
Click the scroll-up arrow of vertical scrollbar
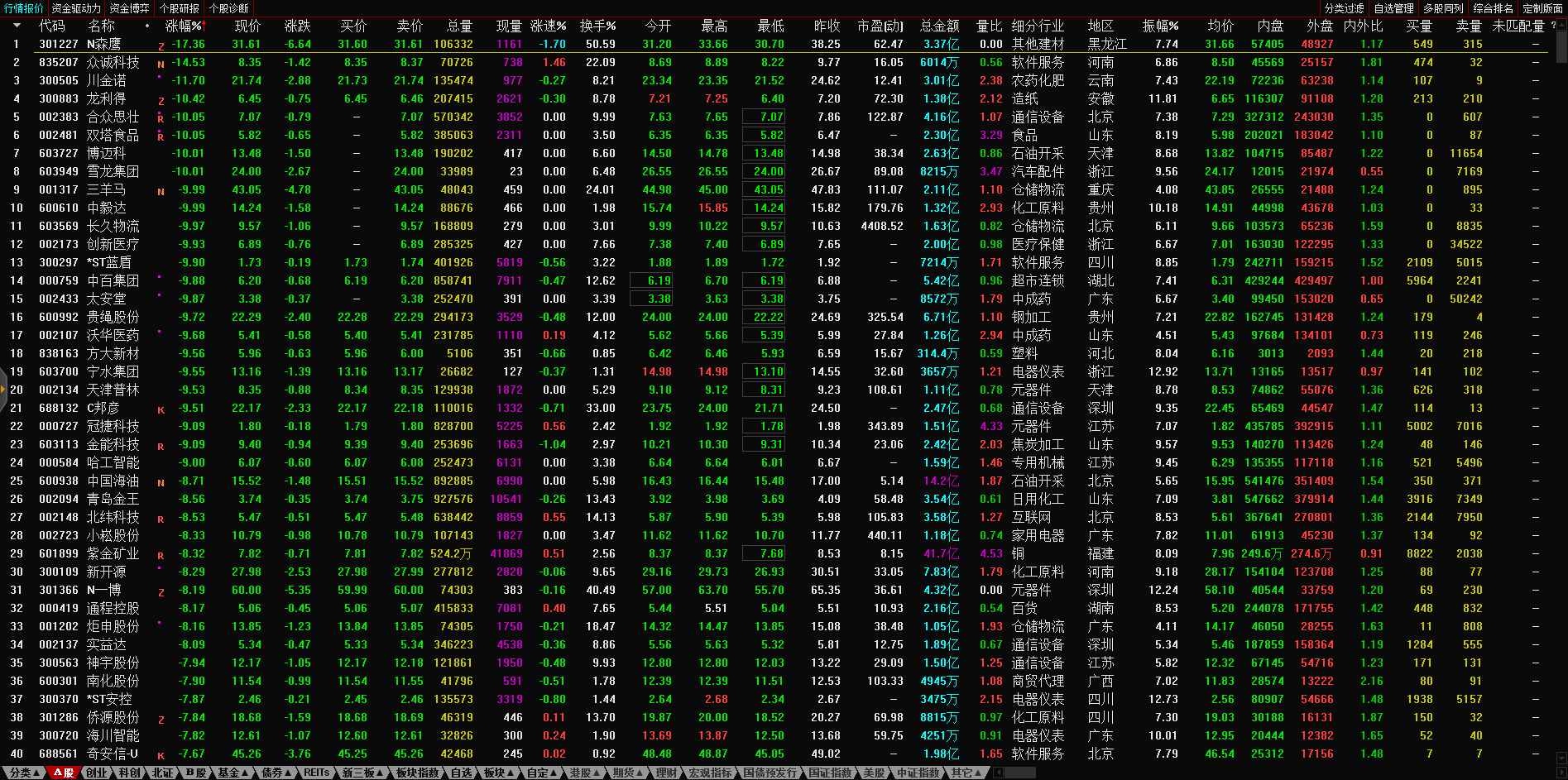(x=1561, y=26)
